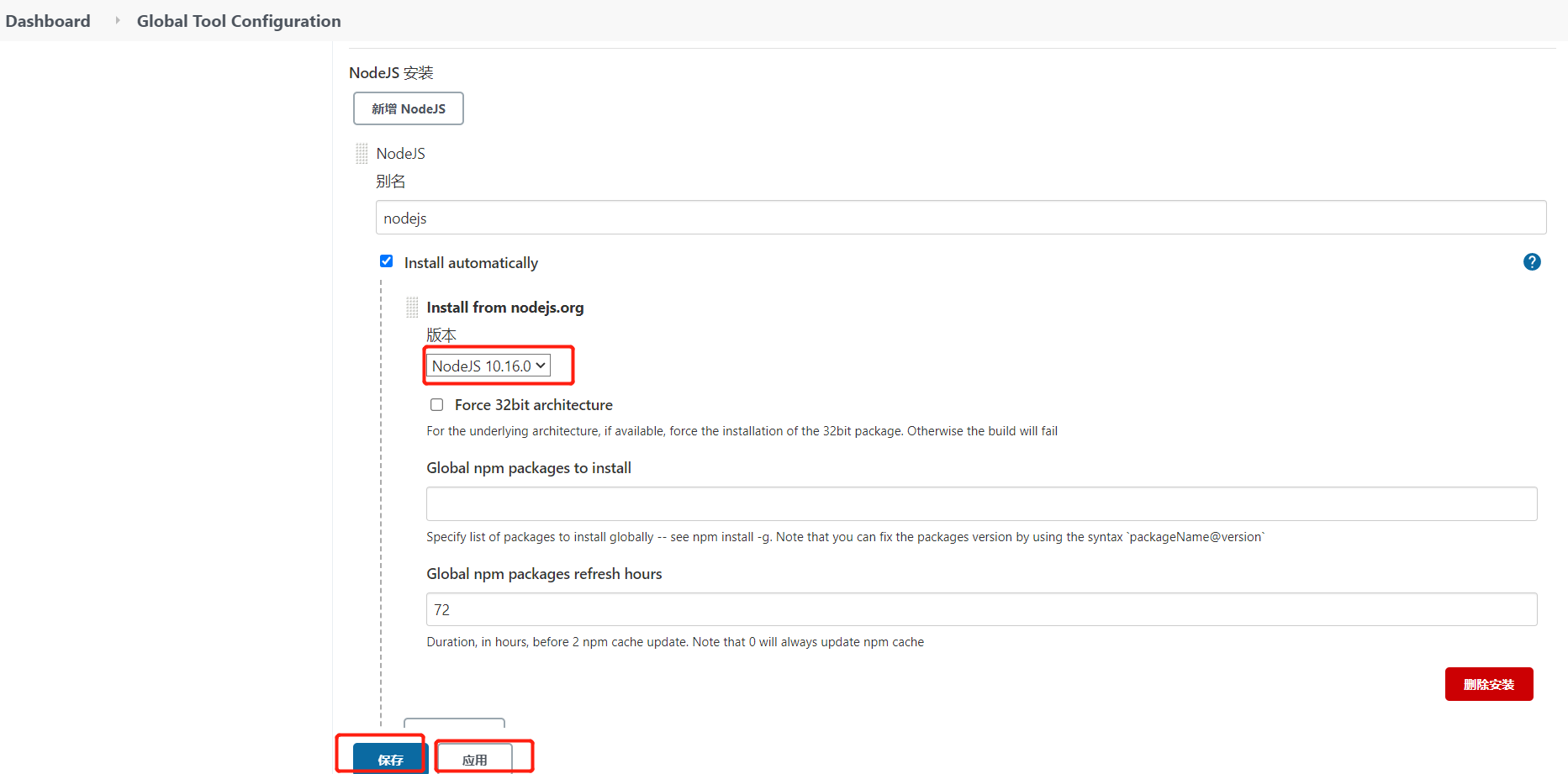Open Global Tool Configuration breadcrumb
This screenshot has width=1568, height=774.
239,21
